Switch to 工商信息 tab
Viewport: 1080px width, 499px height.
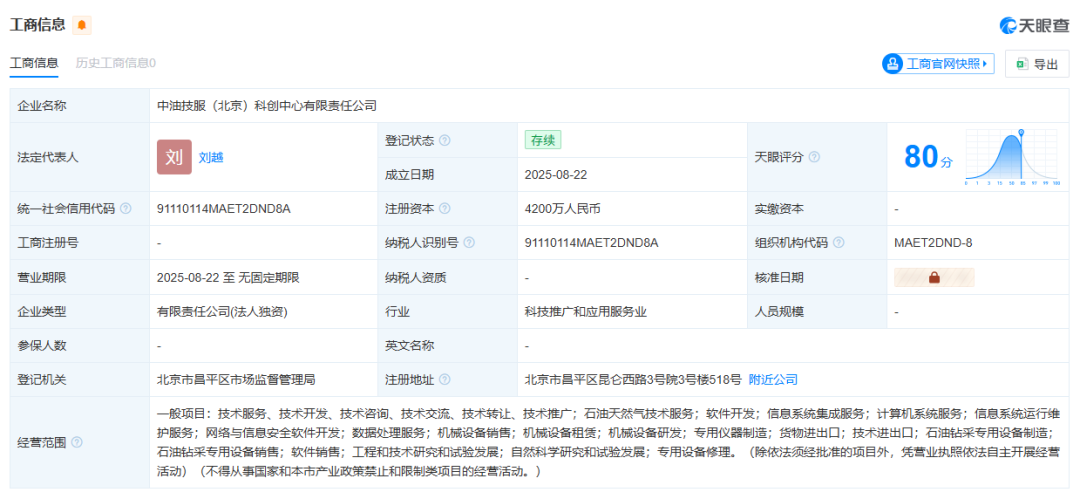click(x=34, y=63)
